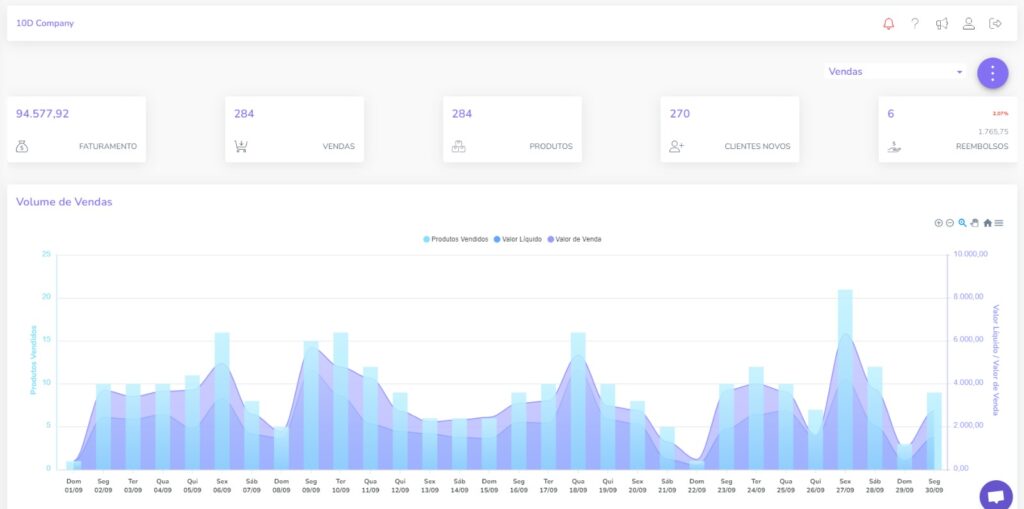Zoom in on the chart
Screen dimensions: 1024x509
[x=938, y=223]
